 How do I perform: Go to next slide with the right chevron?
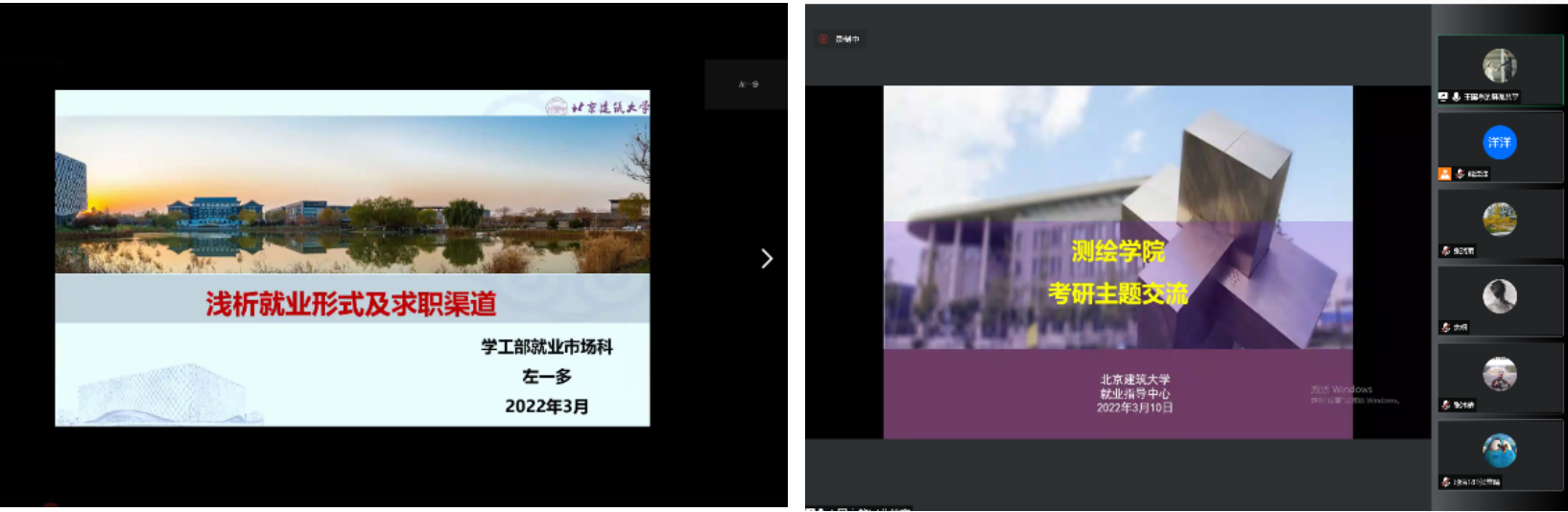767,259
